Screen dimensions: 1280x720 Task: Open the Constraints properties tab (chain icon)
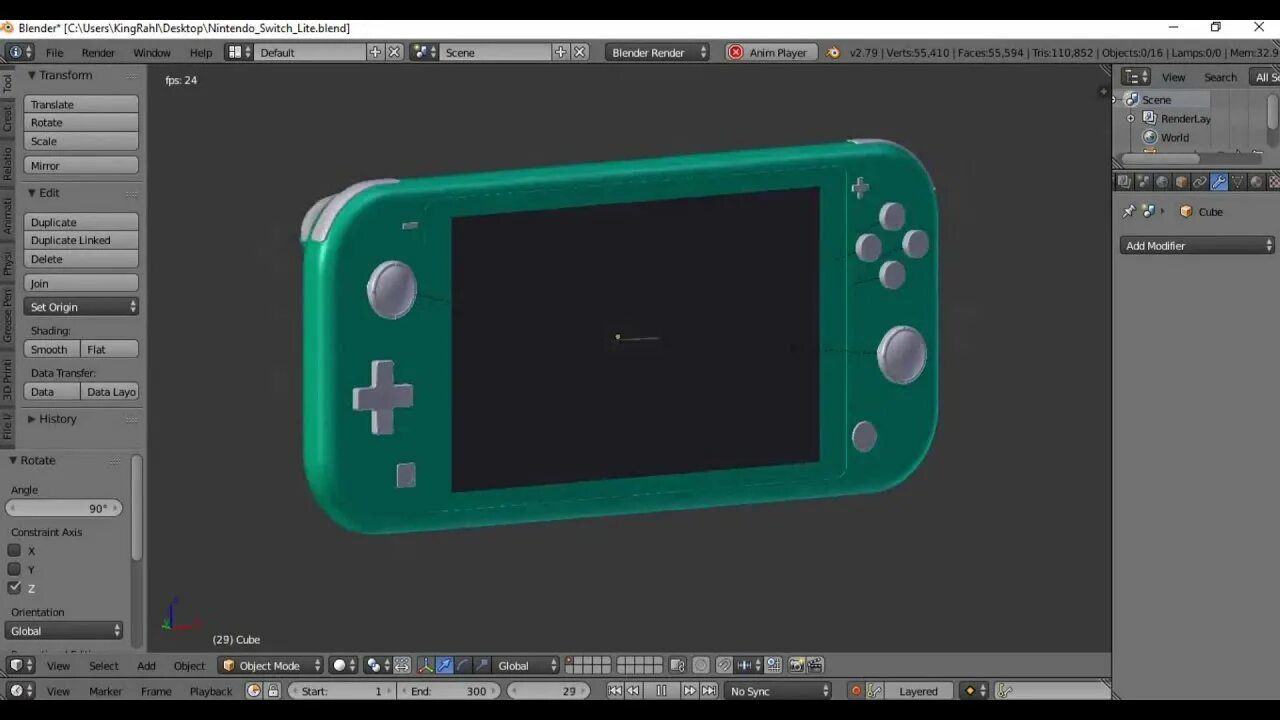point(1200,182)
